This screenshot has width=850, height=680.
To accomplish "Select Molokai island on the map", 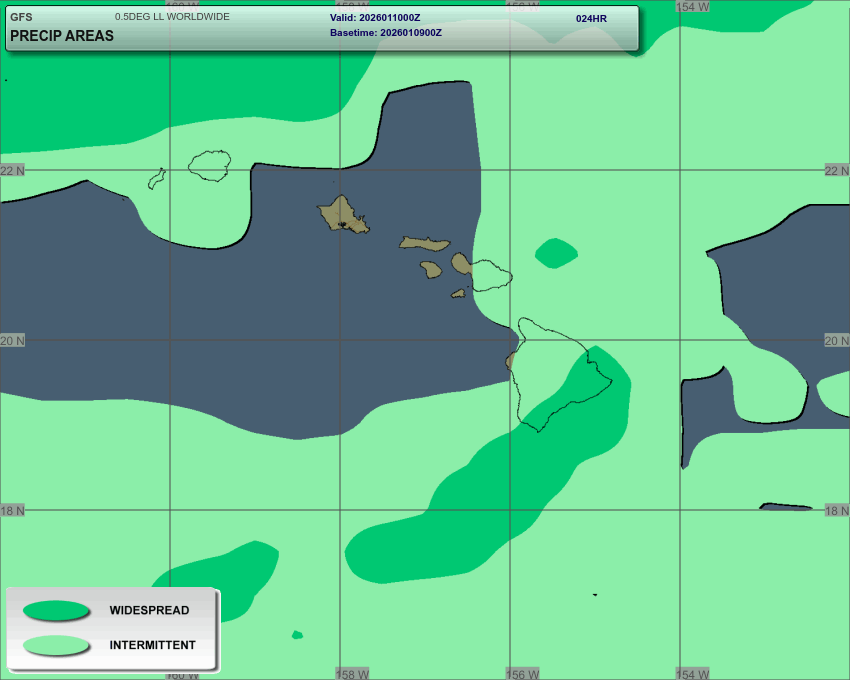I will (x=425, y=243).
